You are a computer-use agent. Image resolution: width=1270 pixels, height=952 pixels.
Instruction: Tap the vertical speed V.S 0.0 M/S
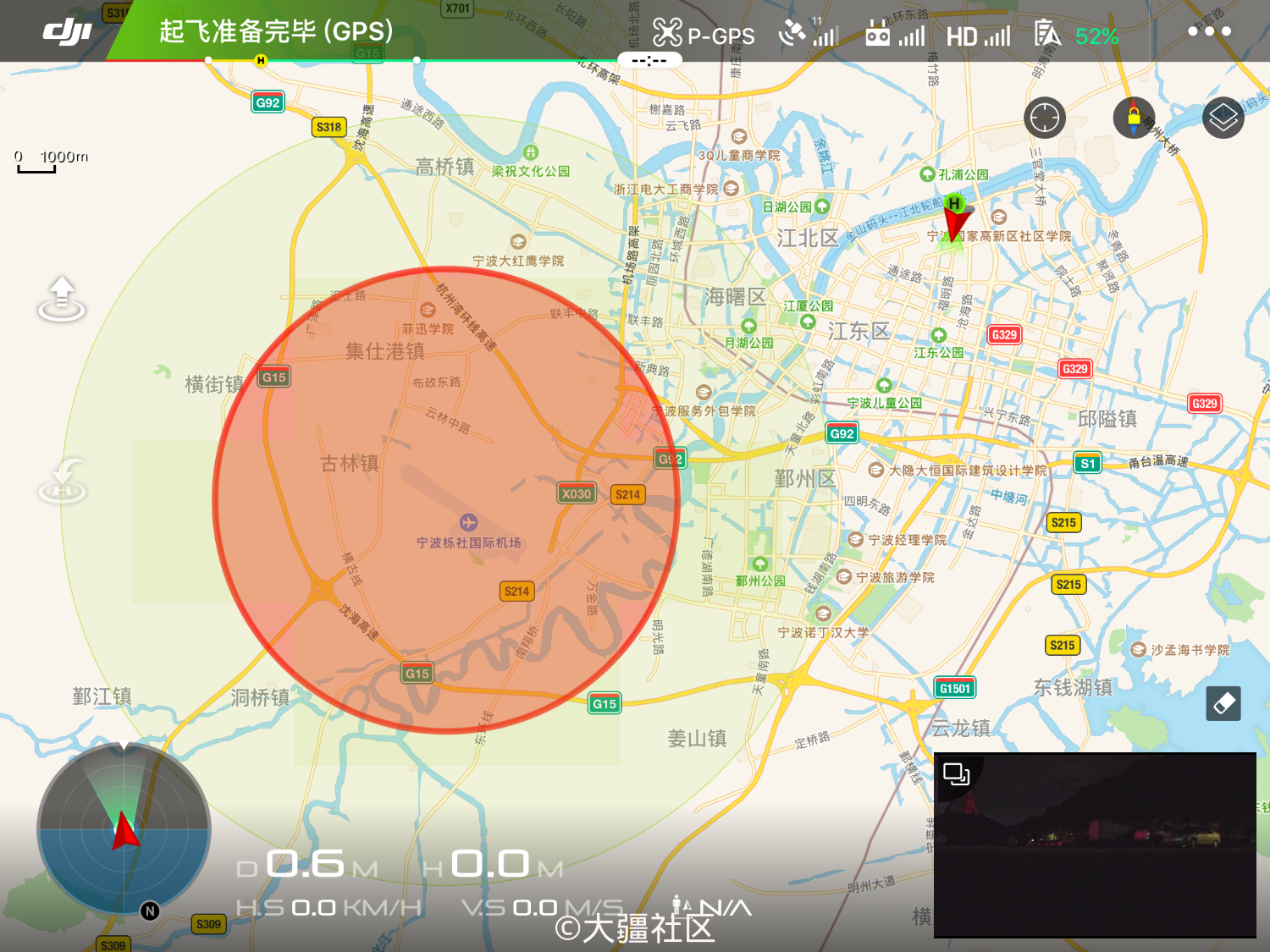click(543, 908)
